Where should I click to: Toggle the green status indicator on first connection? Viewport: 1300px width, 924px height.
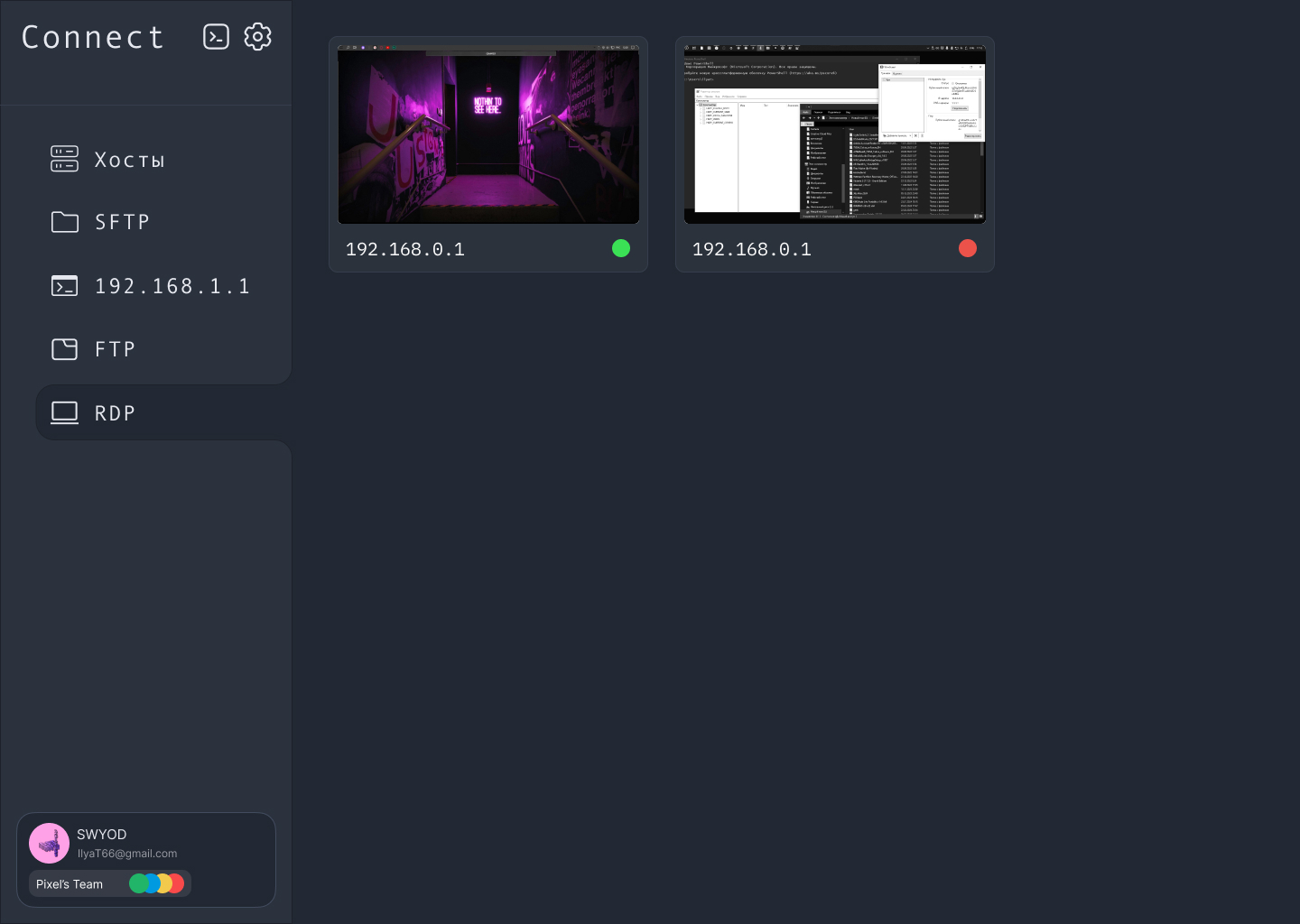(x=621, y=248)
